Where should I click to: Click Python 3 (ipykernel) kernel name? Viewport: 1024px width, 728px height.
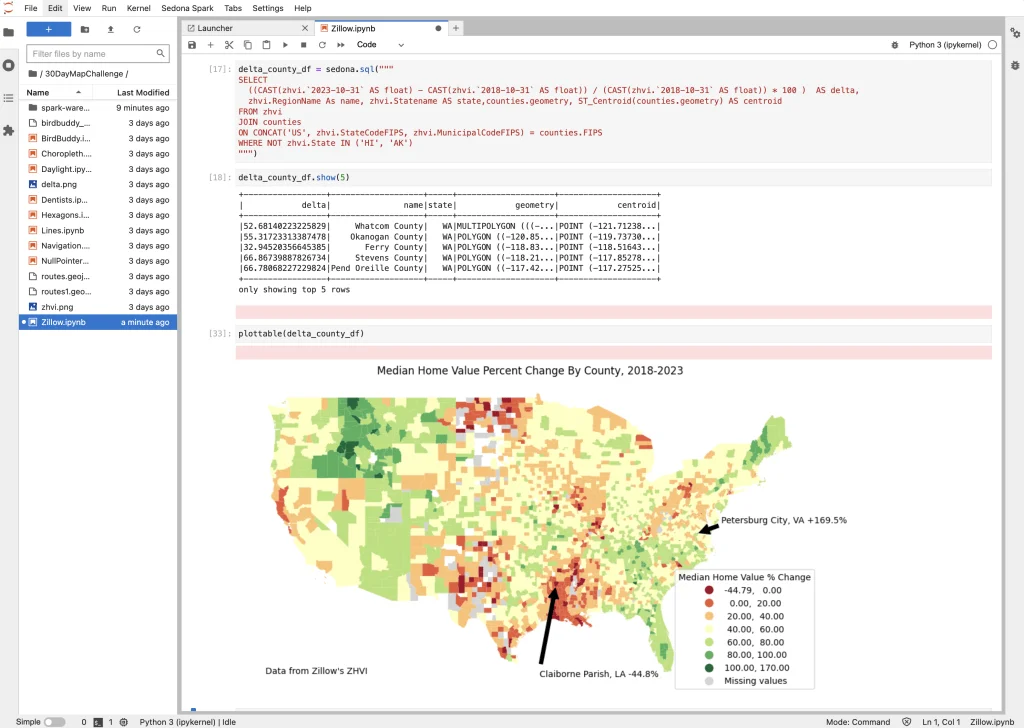tap(945, 45)
